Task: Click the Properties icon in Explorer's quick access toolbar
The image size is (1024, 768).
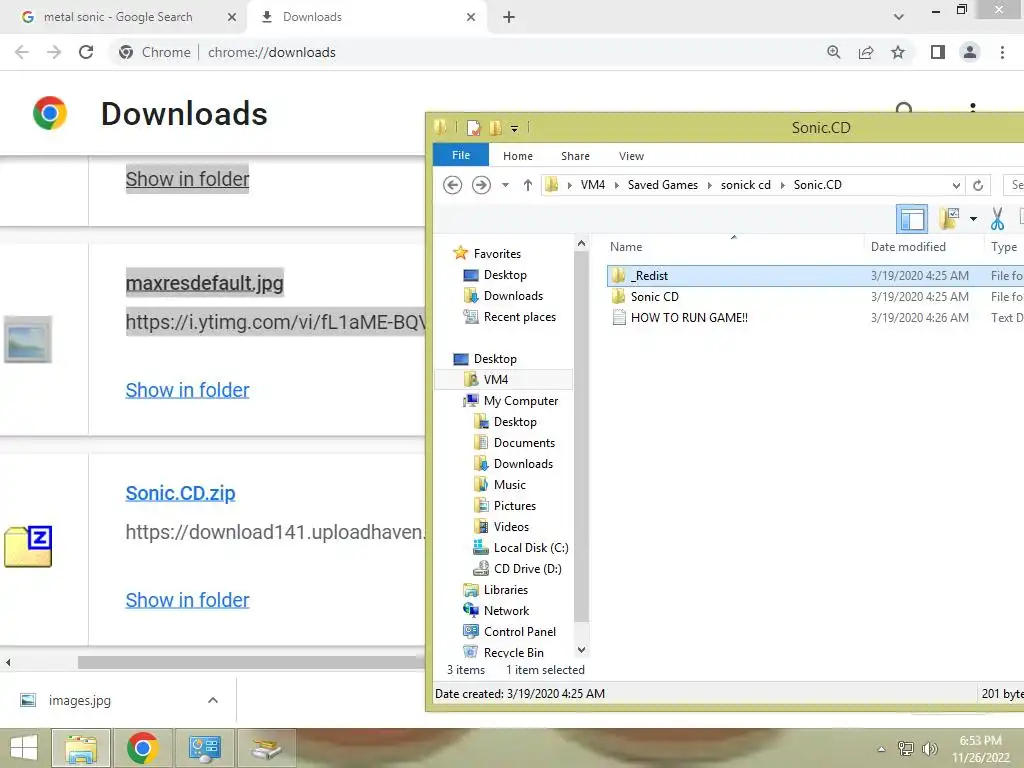Action: coord(473,127)
